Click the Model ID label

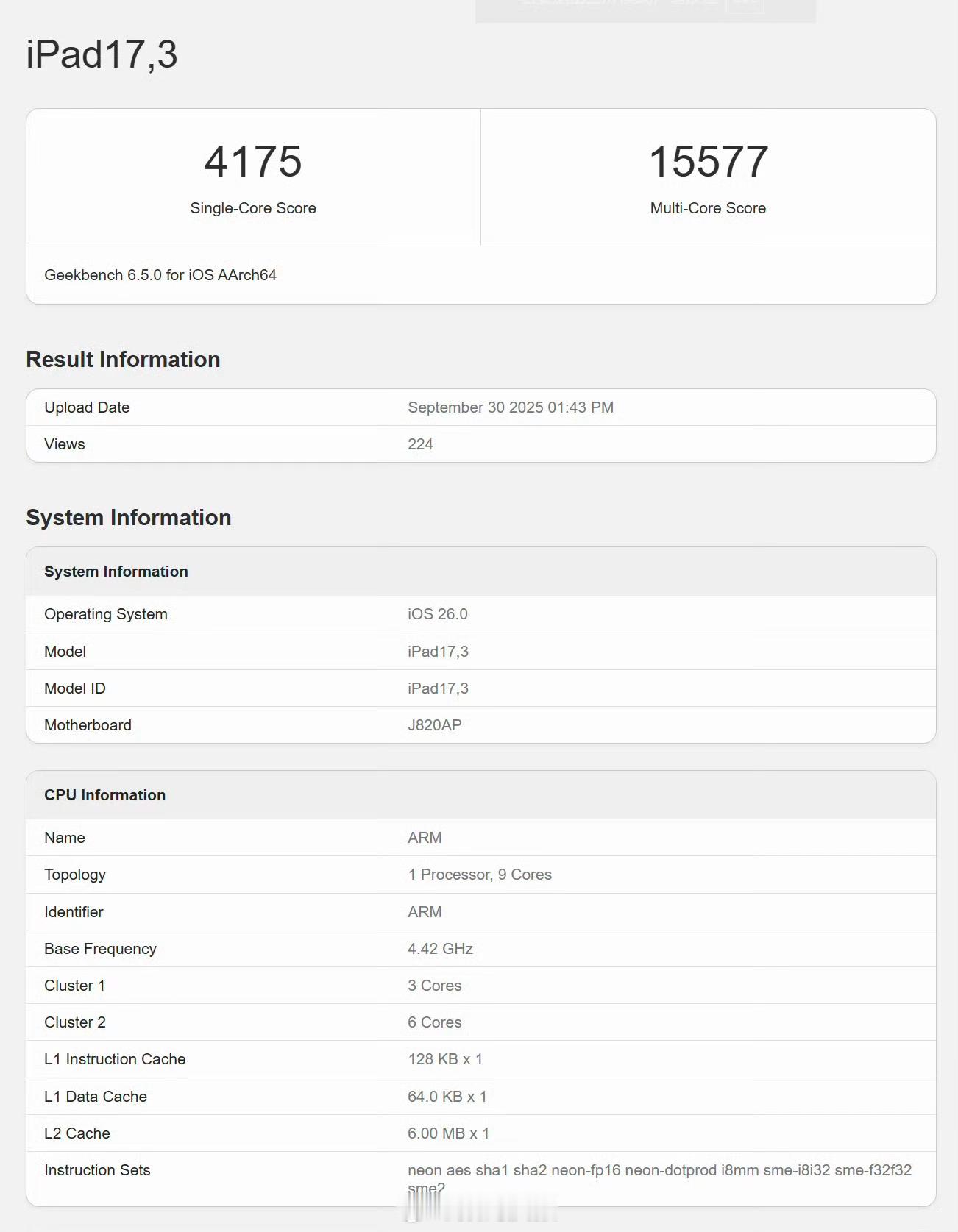tap(75, 688)
